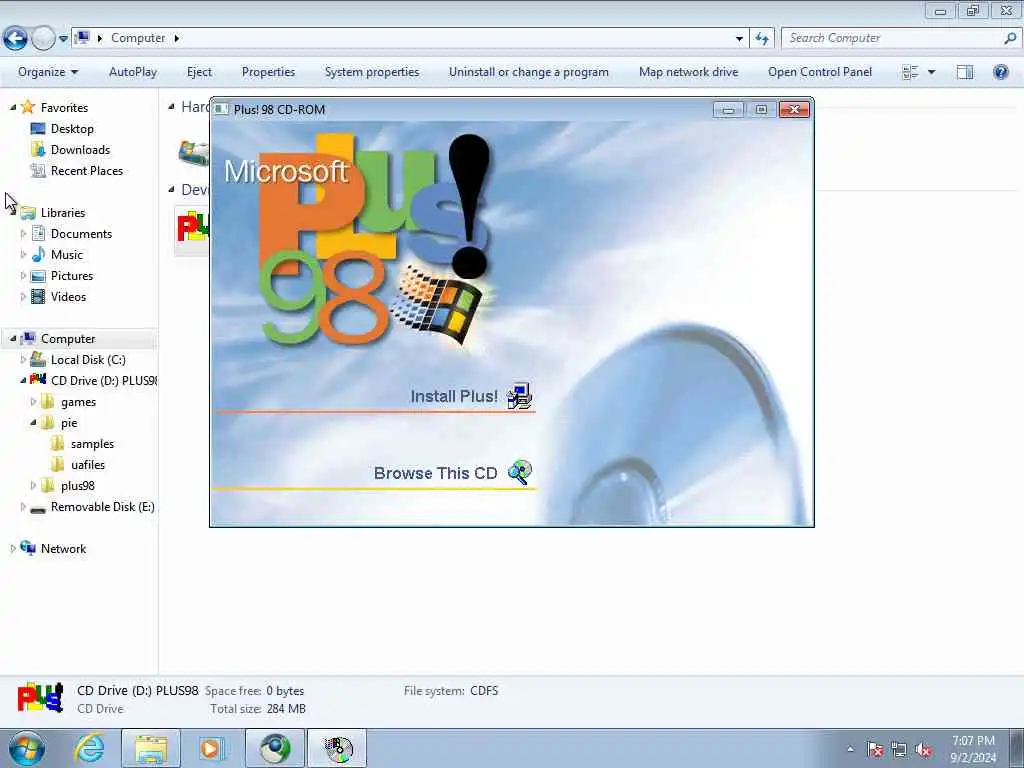Open Windows Media Player from taskbar
The image size is (1024, 768).
pos(211,748)
